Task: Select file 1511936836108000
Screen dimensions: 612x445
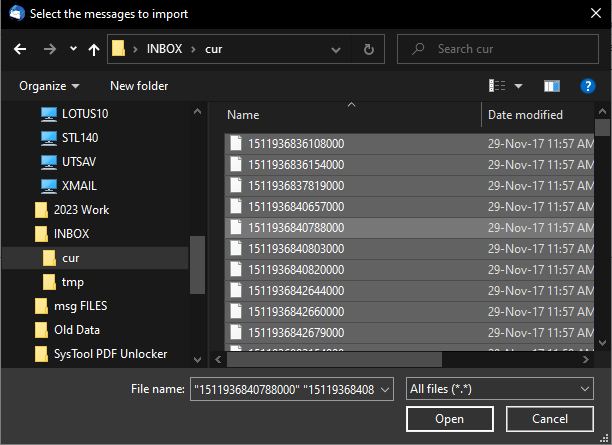Action: click(409, 144)
